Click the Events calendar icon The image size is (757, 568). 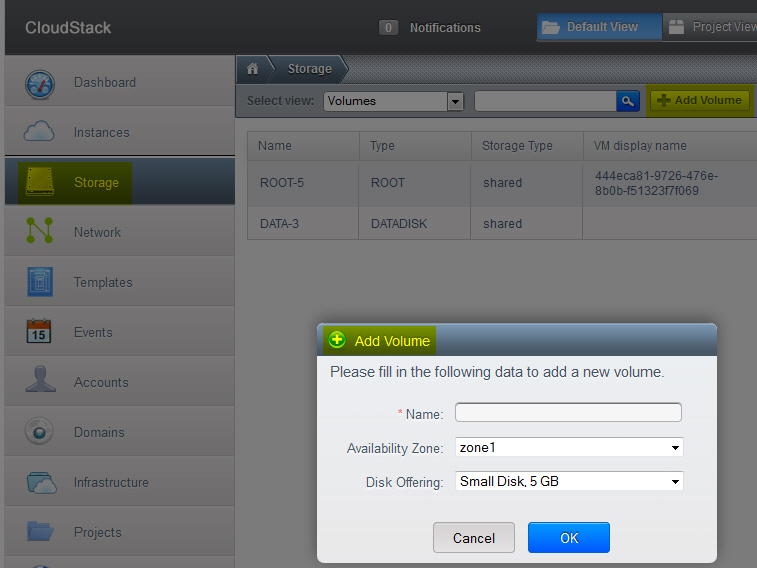pyautogui.click(x=40, y=332)
